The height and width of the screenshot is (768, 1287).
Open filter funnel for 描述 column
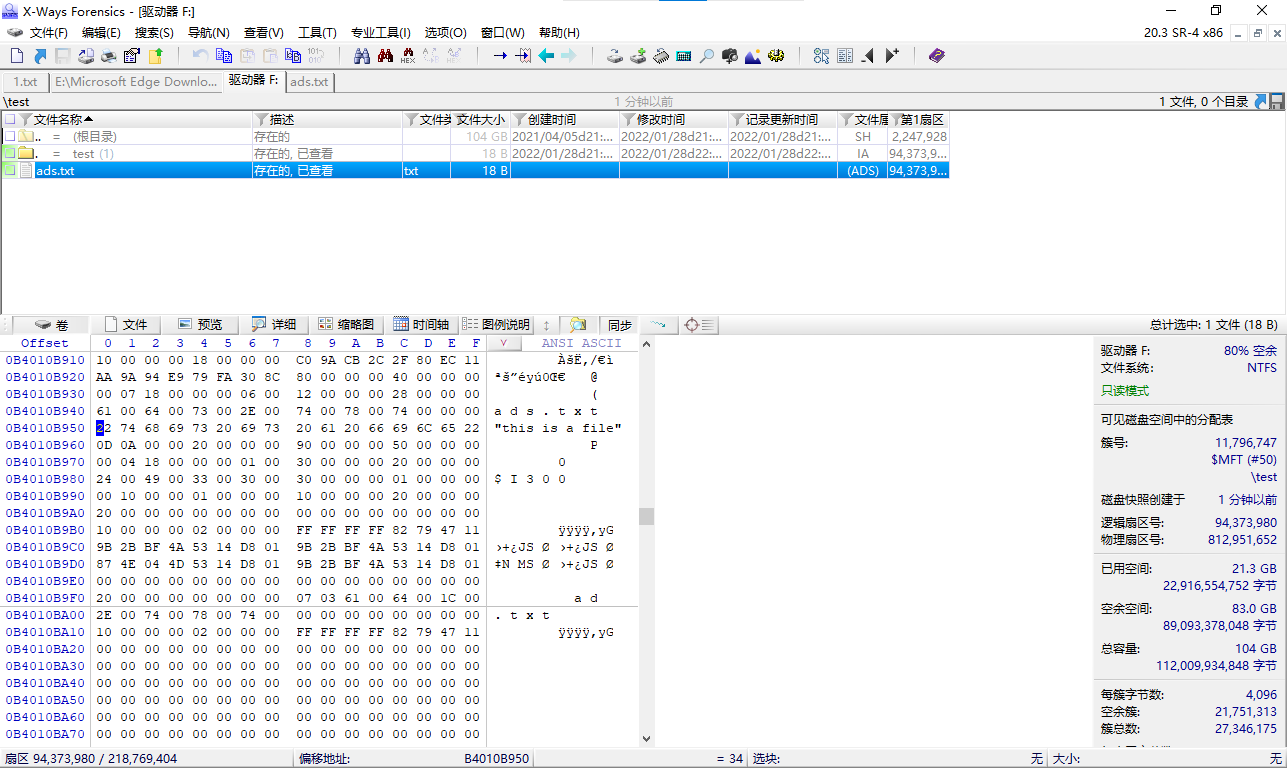pos(262,119)
